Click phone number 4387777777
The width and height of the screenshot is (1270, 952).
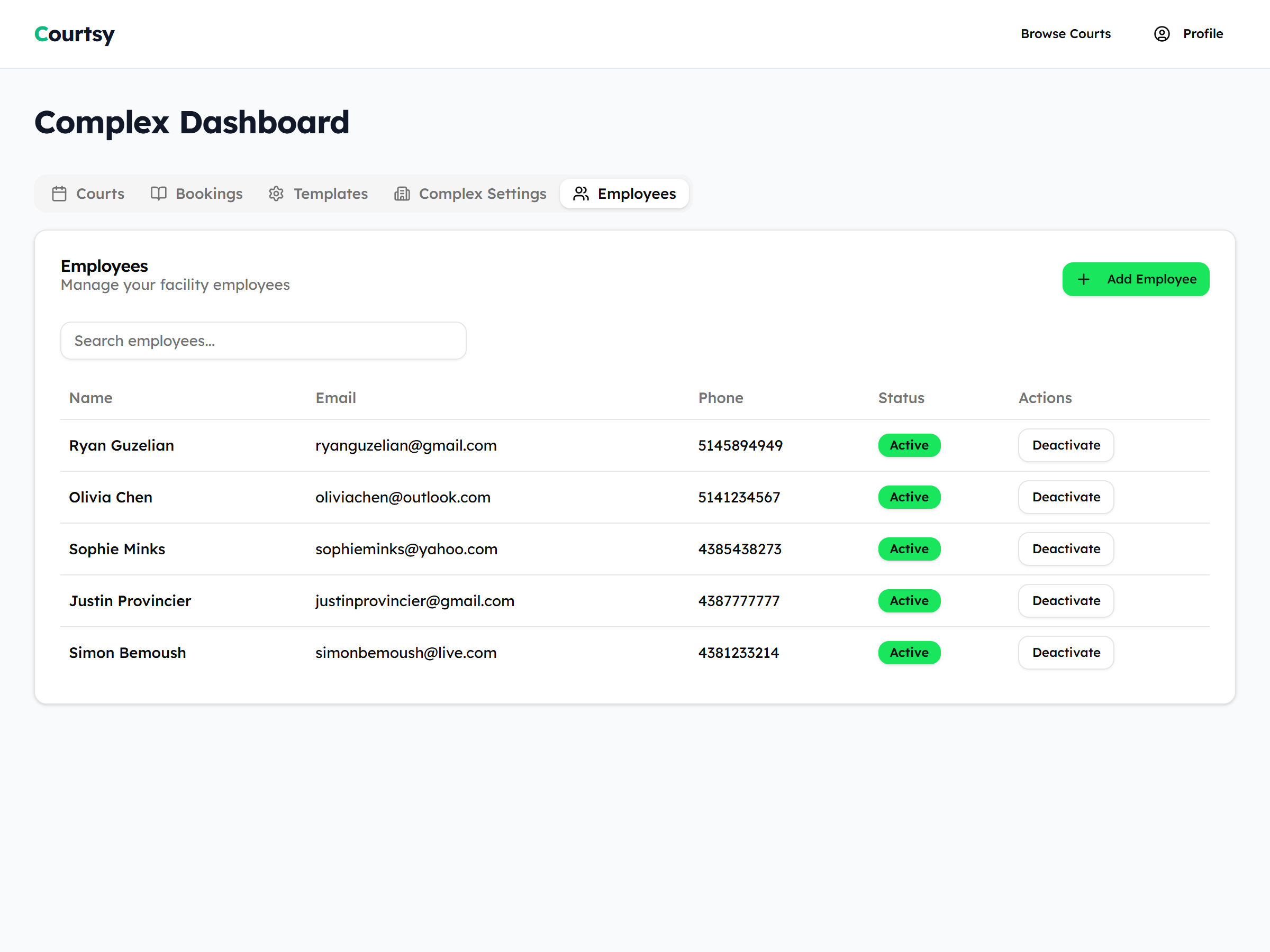pyautogui.click(x=739, y=601)
